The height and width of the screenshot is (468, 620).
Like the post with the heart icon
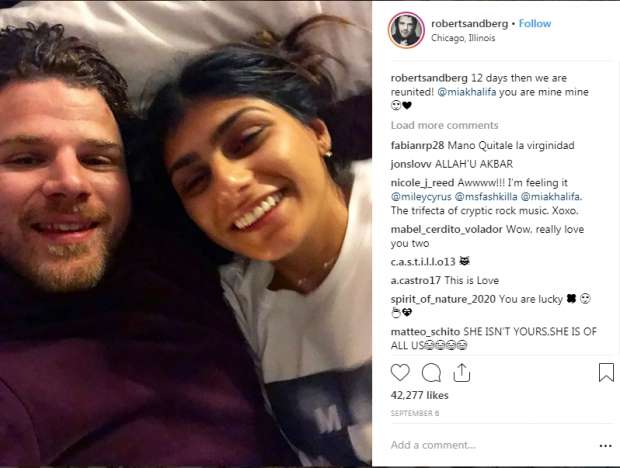(x=400, y=372)
